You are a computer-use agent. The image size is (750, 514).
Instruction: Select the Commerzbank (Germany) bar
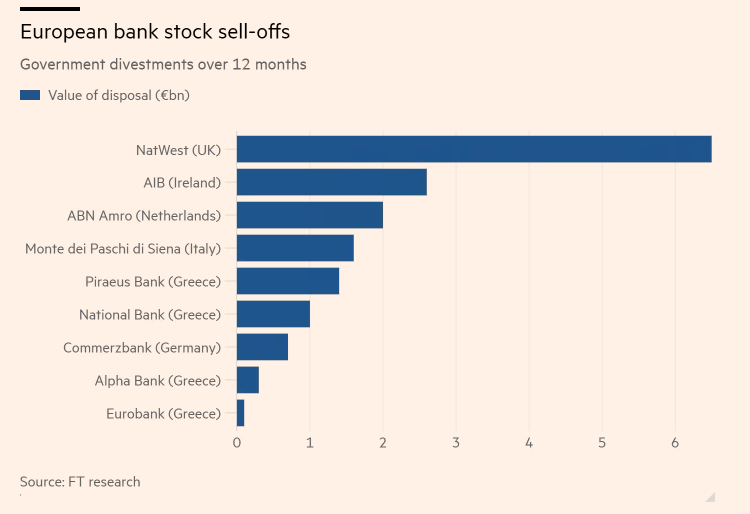pos(262,347)
